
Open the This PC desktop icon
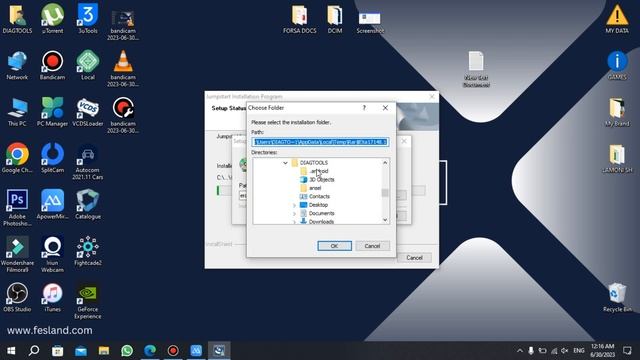[x=17, y=112]
